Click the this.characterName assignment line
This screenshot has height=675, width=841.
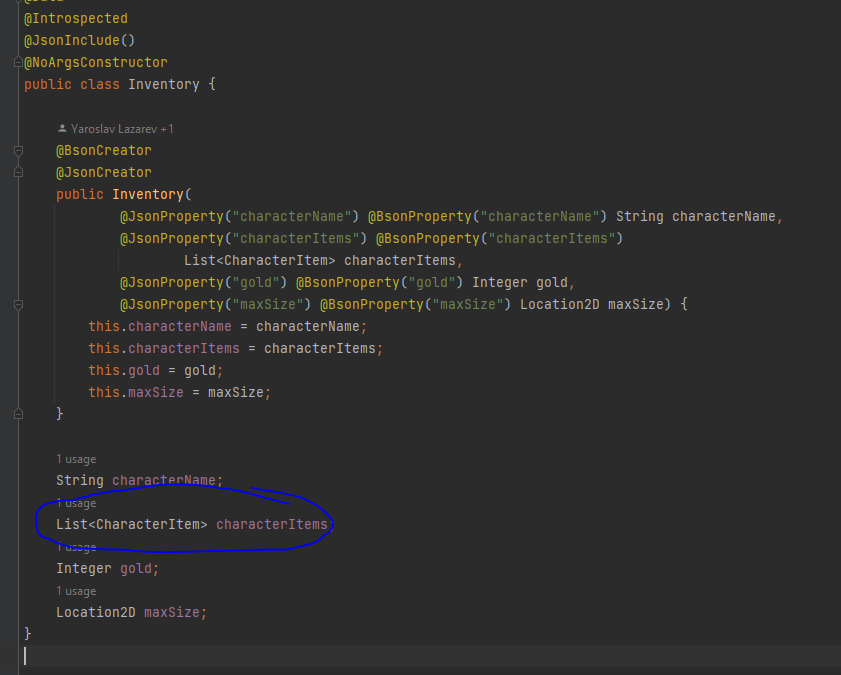click(227, 327)
